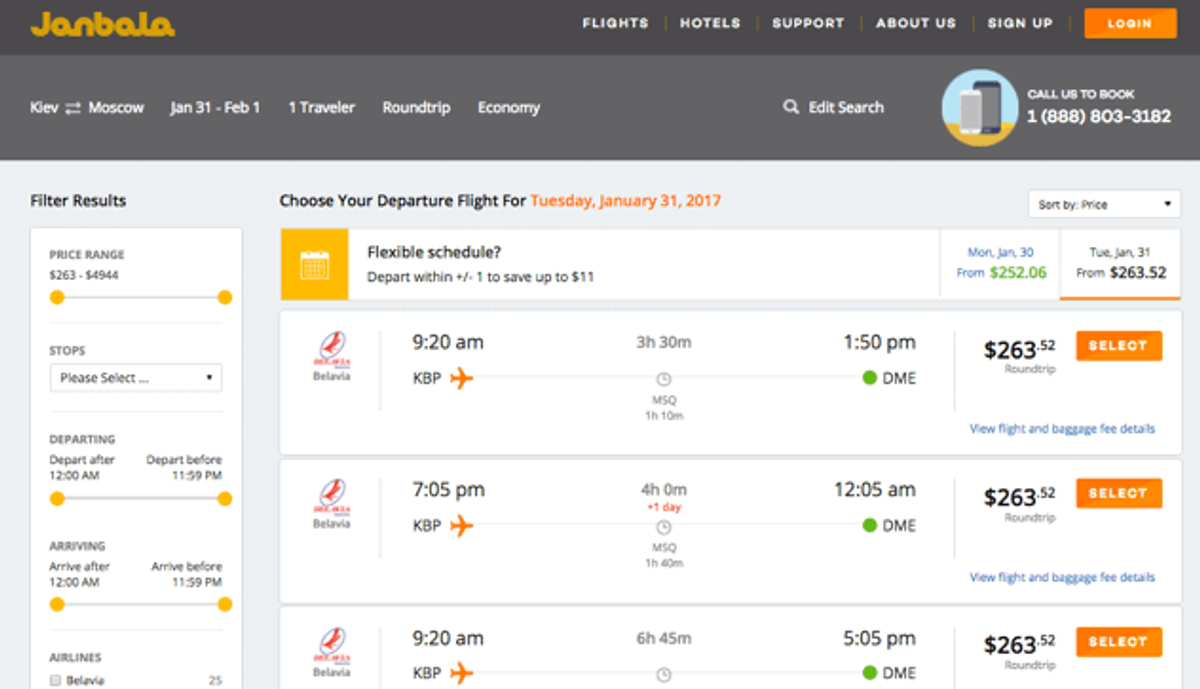Viewport: 1200px width, 689px height.
Task: Open the Flights menu
Action: [x=615, y=23]
